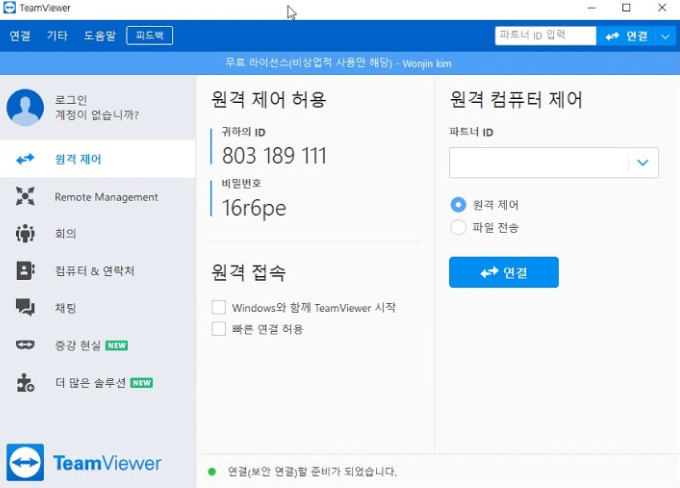Viewport: 680px width, 488px height.
Task: Click the 피드백 button
Action: tap(150, 35)
